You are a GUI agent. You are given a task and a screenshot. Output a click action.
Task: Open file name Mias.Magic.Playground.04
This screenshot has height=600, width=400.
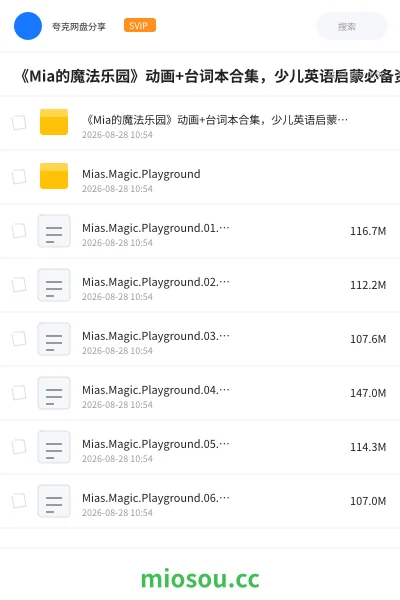156,390
